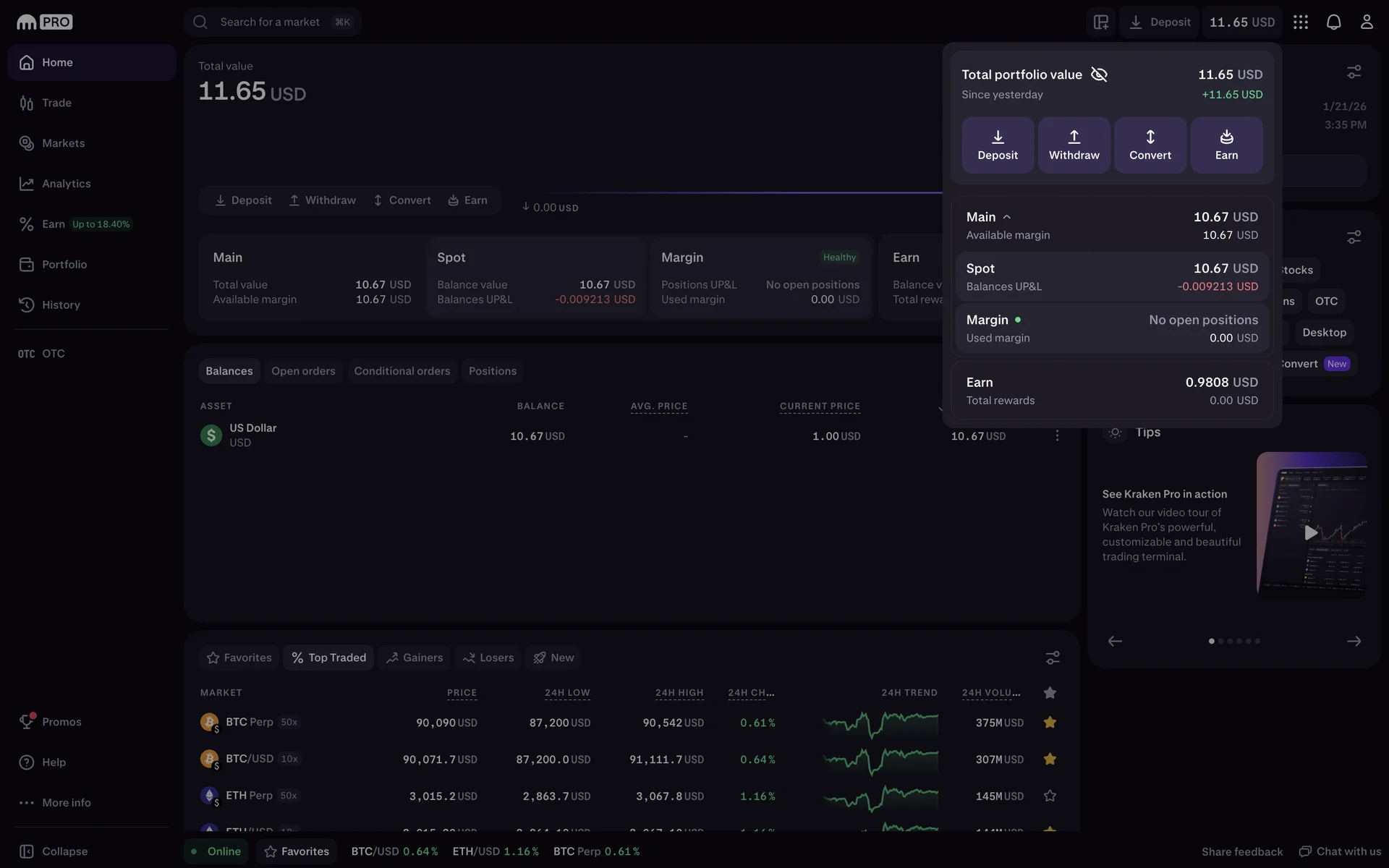Hide total portfolio value with eye icon
Screen dimensions: 1389x868
(1099, 75)
